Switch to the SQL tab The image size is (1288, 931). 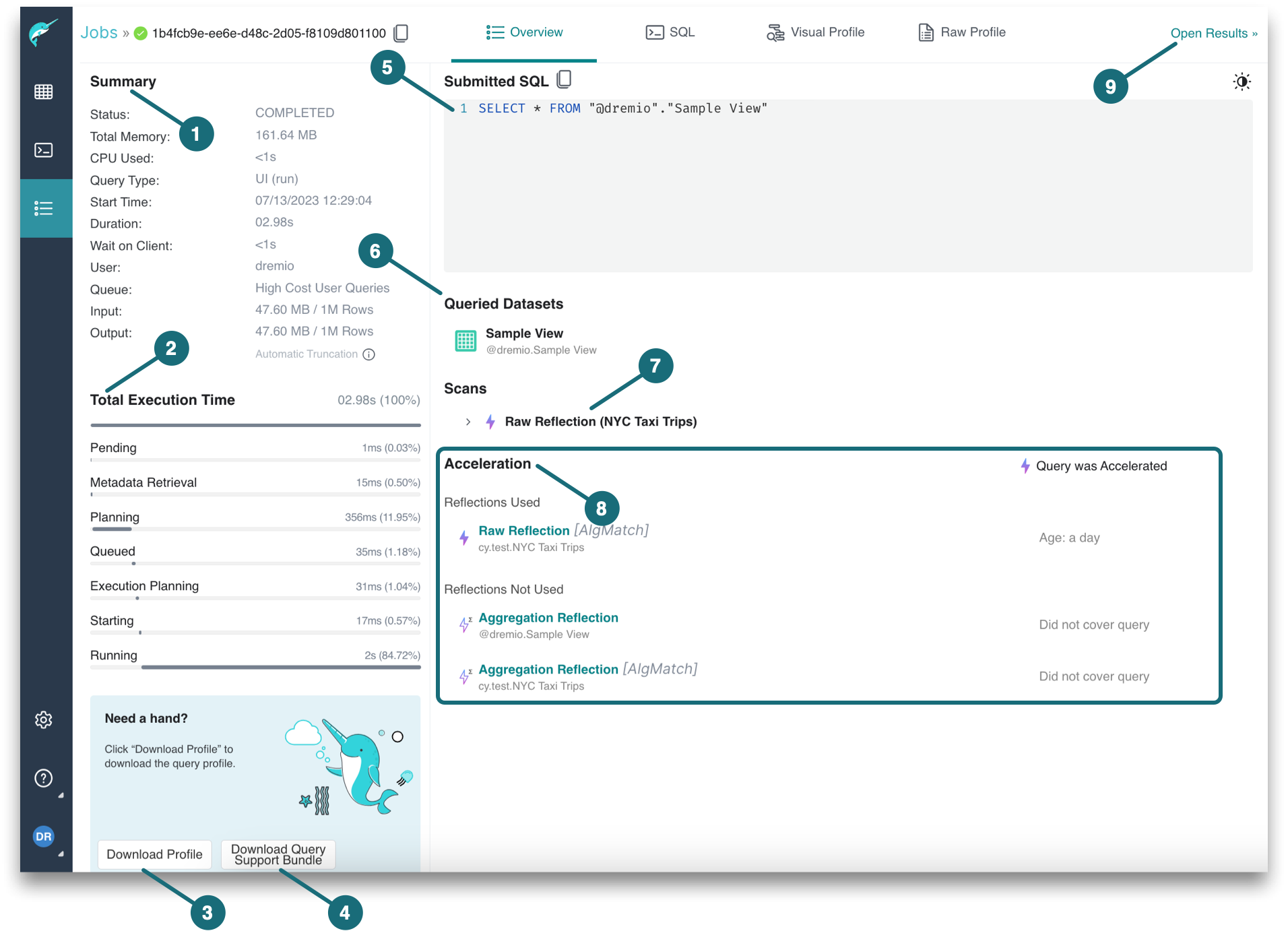point(670,32)
